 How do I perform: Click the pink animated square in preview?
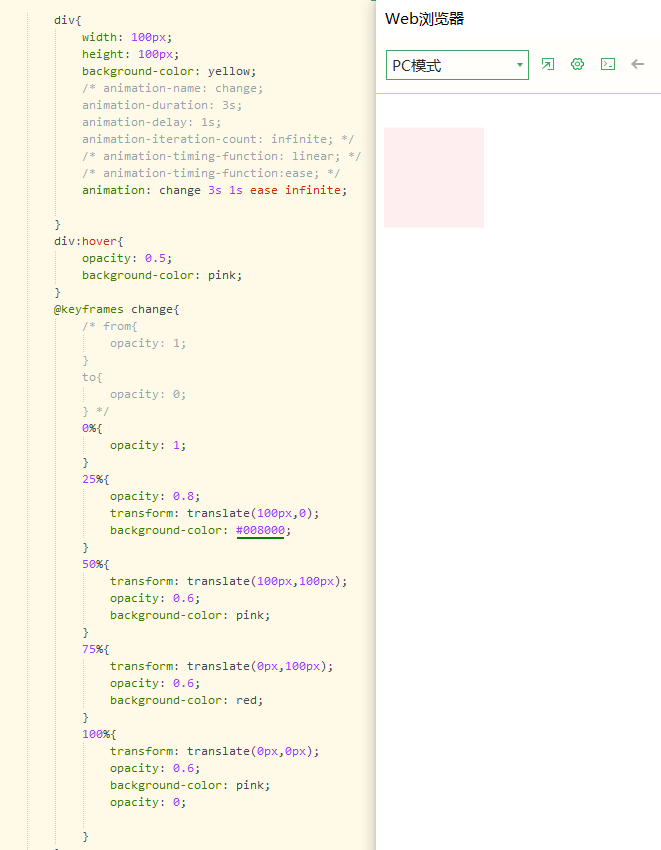coord(434,178)
